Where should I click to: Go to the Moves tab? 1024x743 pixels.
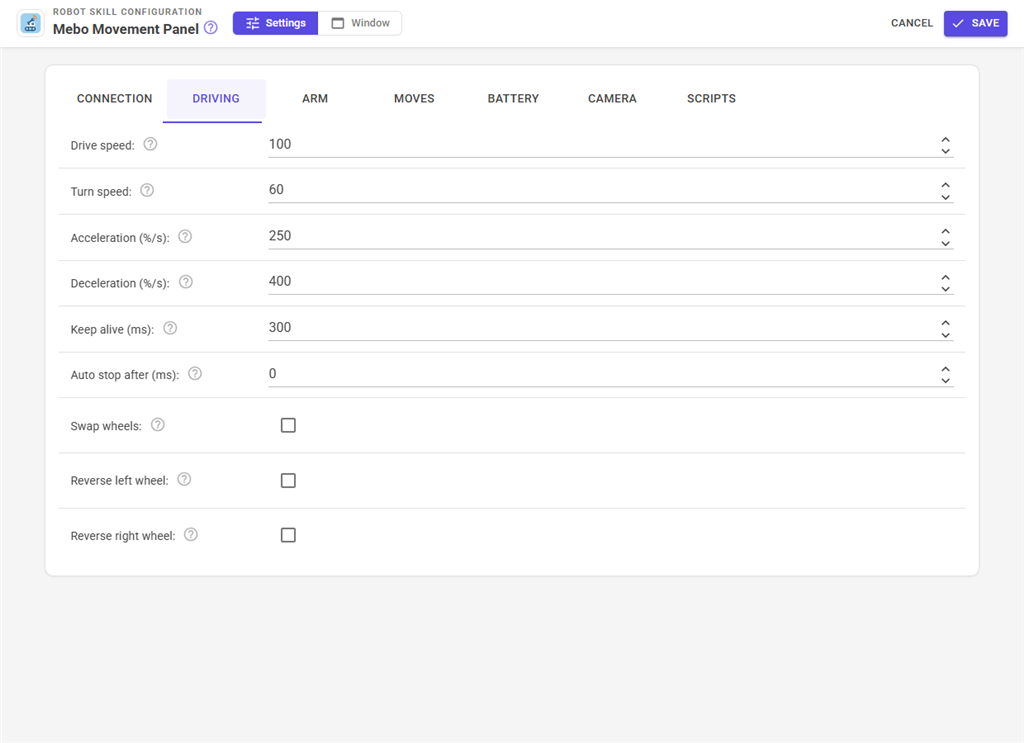coord(414,99)
